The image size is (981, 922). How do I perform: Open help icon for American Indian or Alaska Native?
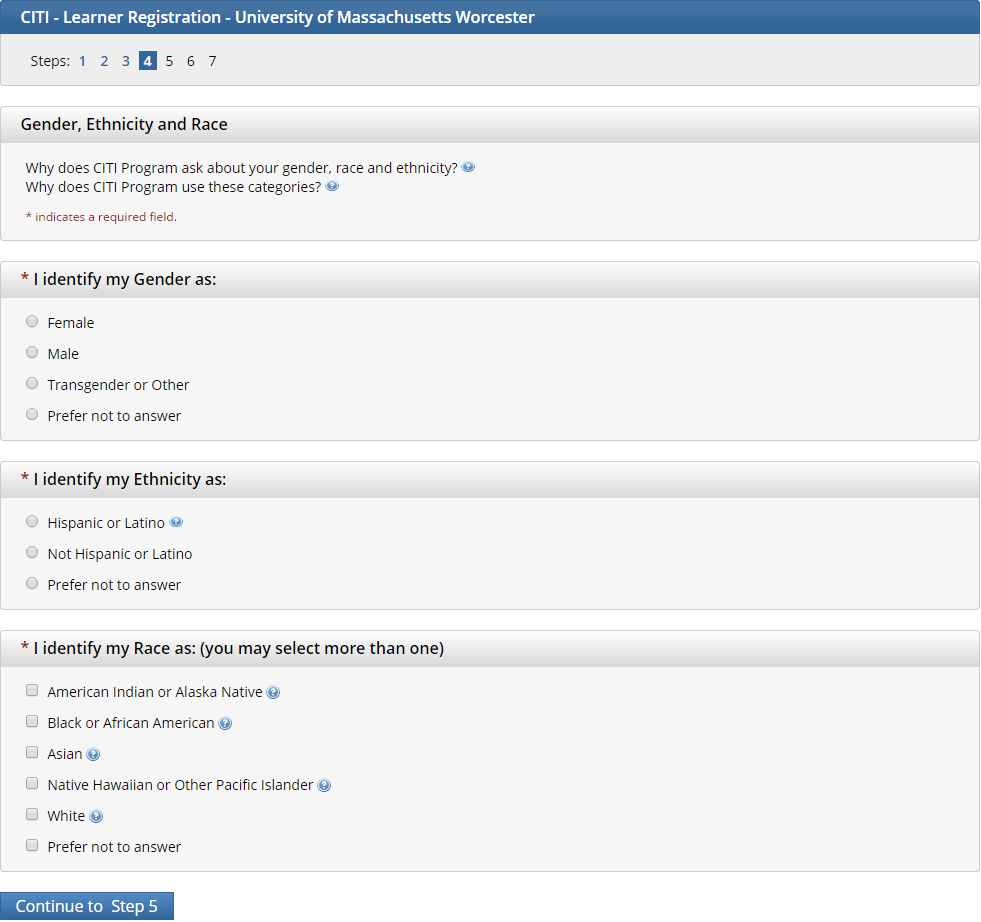pos(273,692)
